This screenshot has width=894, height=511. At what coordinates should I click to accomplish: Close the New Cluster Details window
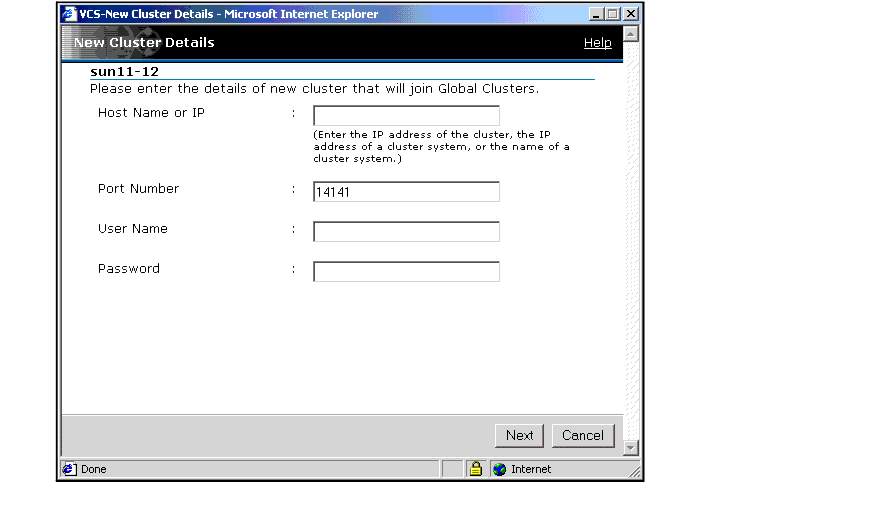tap(630, 14)
